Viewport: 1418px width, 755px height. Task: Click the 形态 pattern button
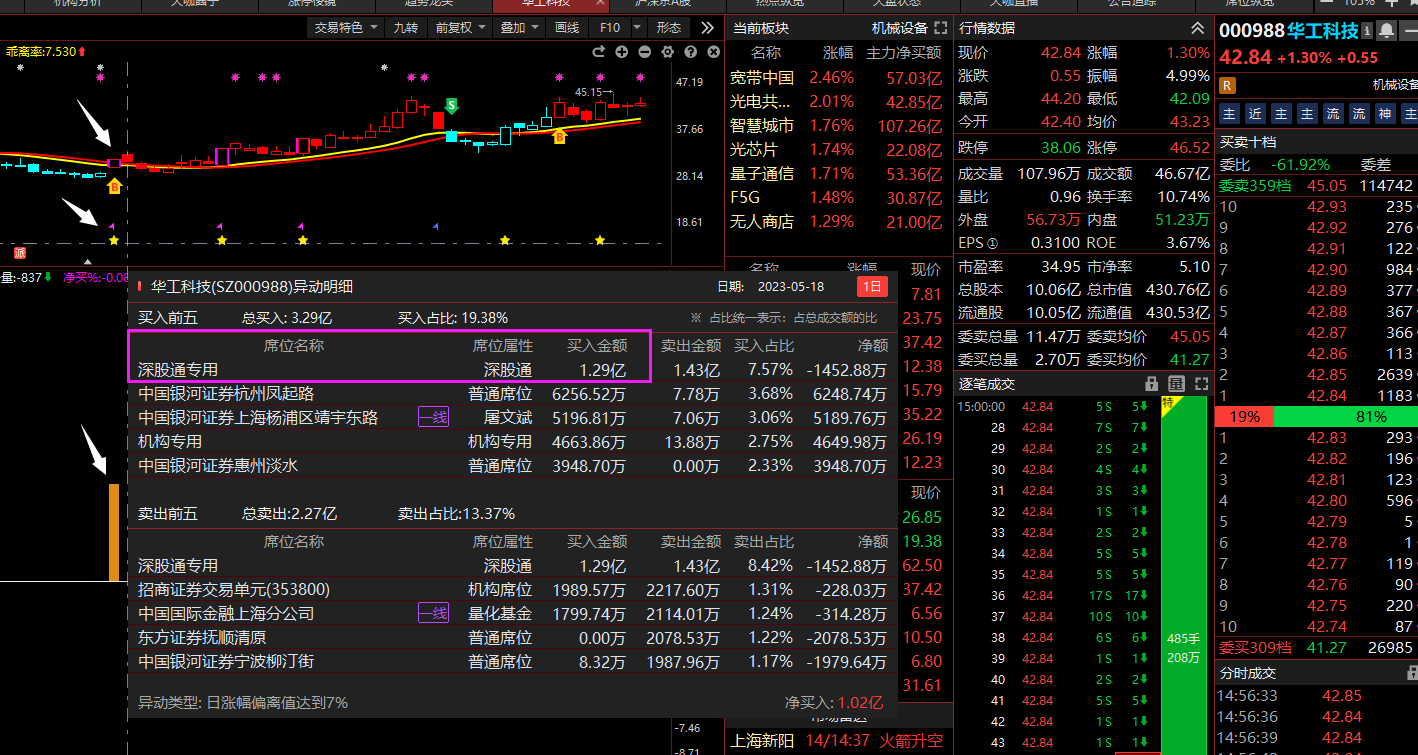669,28
